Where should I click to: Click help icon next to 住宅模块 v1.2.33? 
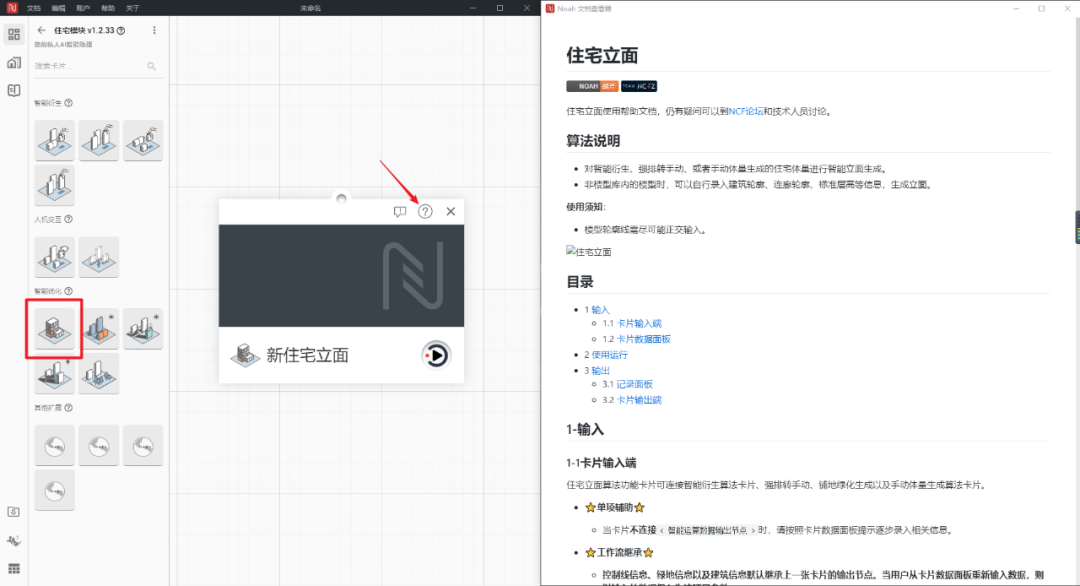121,30
